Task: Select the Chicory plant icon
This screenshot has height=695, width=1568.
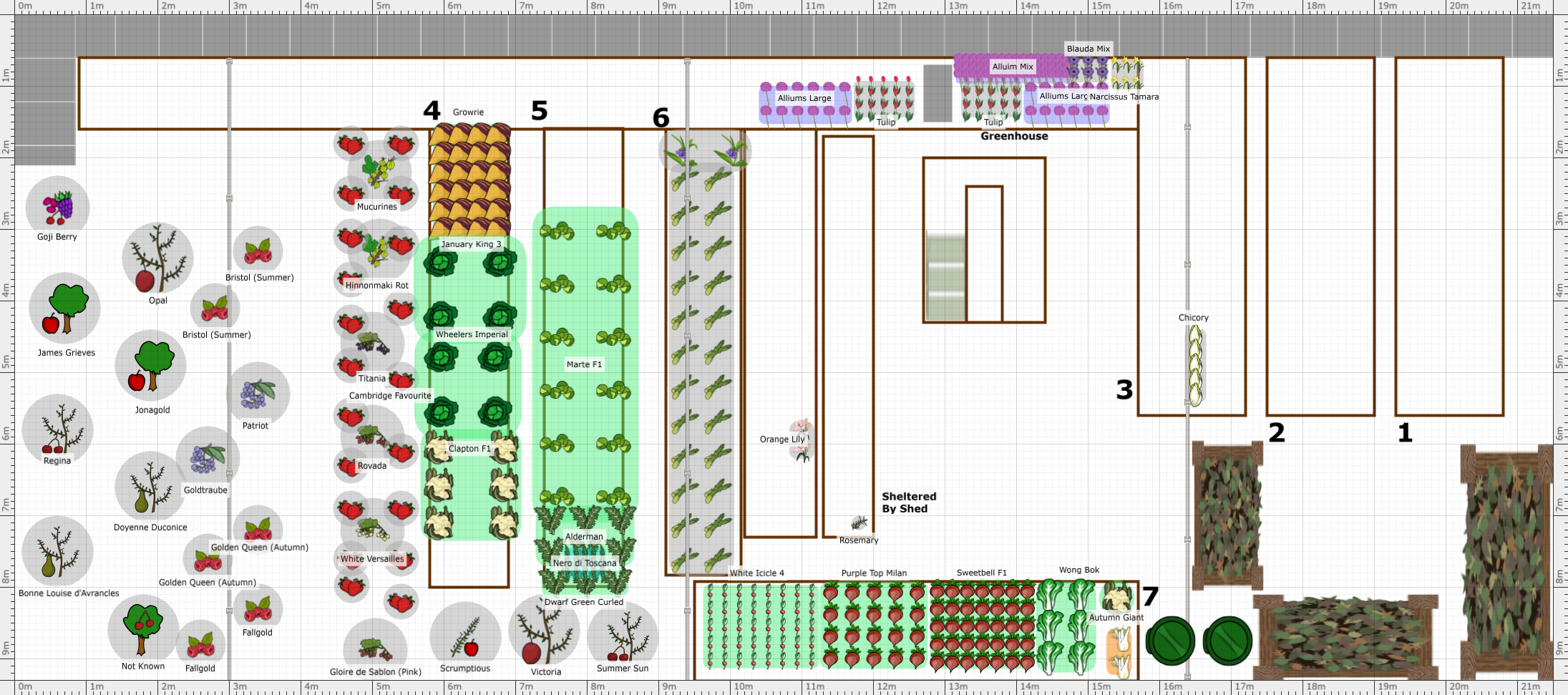Action: 1194,365
